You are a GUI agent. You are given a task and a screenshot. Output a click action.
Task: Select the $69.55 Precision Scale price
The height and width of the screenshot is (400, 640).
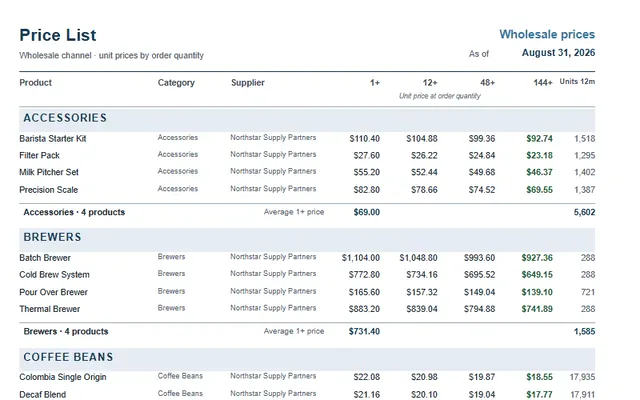tap(539, 190)
